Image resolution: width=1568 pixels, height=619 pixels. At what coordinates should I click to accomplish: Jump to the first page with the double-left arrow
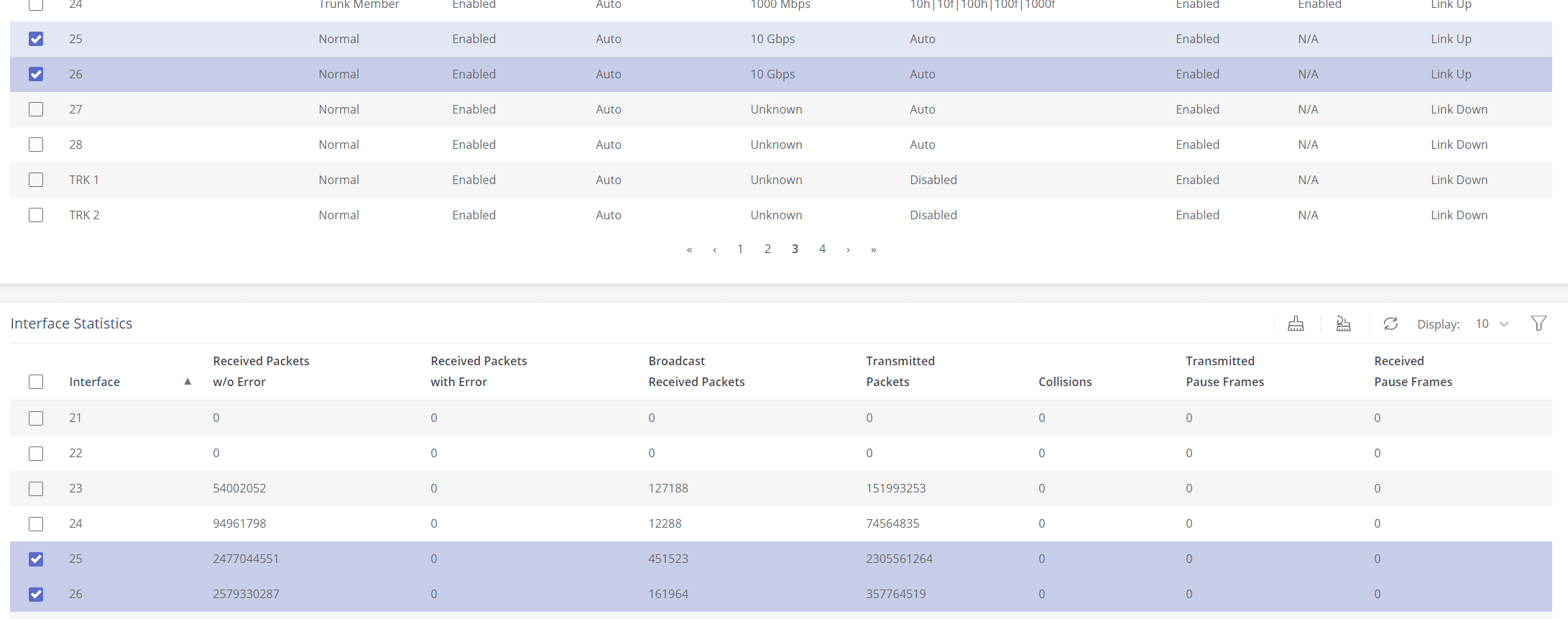pyautogui.click(x=689, y=249)
